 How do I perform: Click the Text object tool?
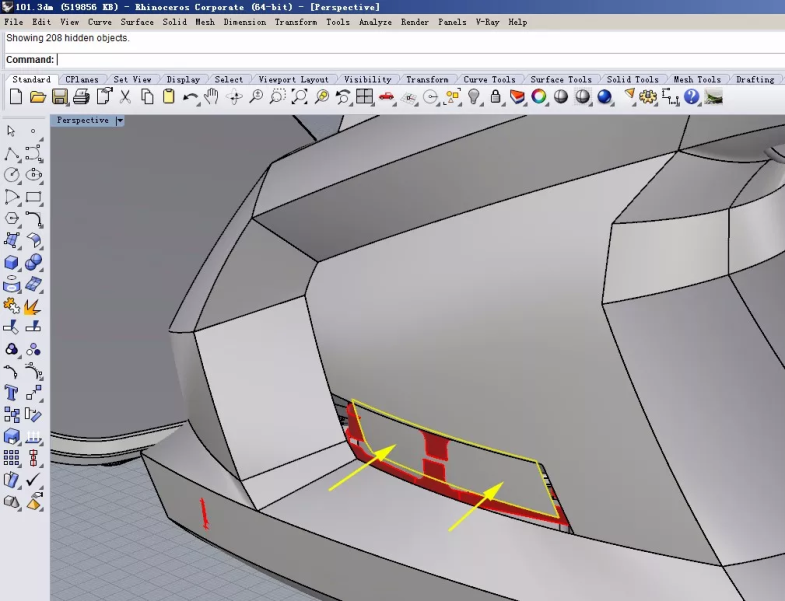coord(12,393)
